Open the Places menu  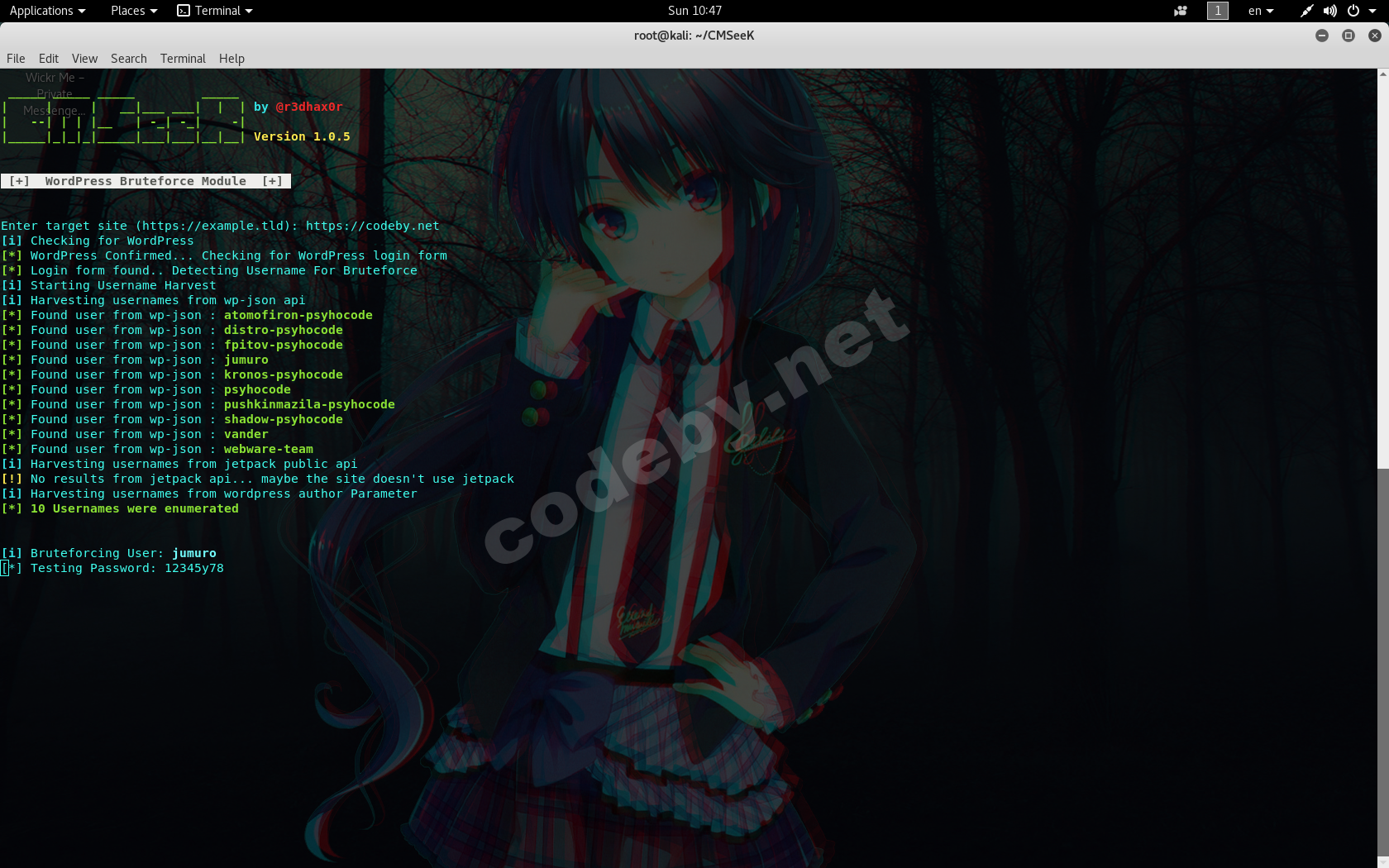(134, 11)
